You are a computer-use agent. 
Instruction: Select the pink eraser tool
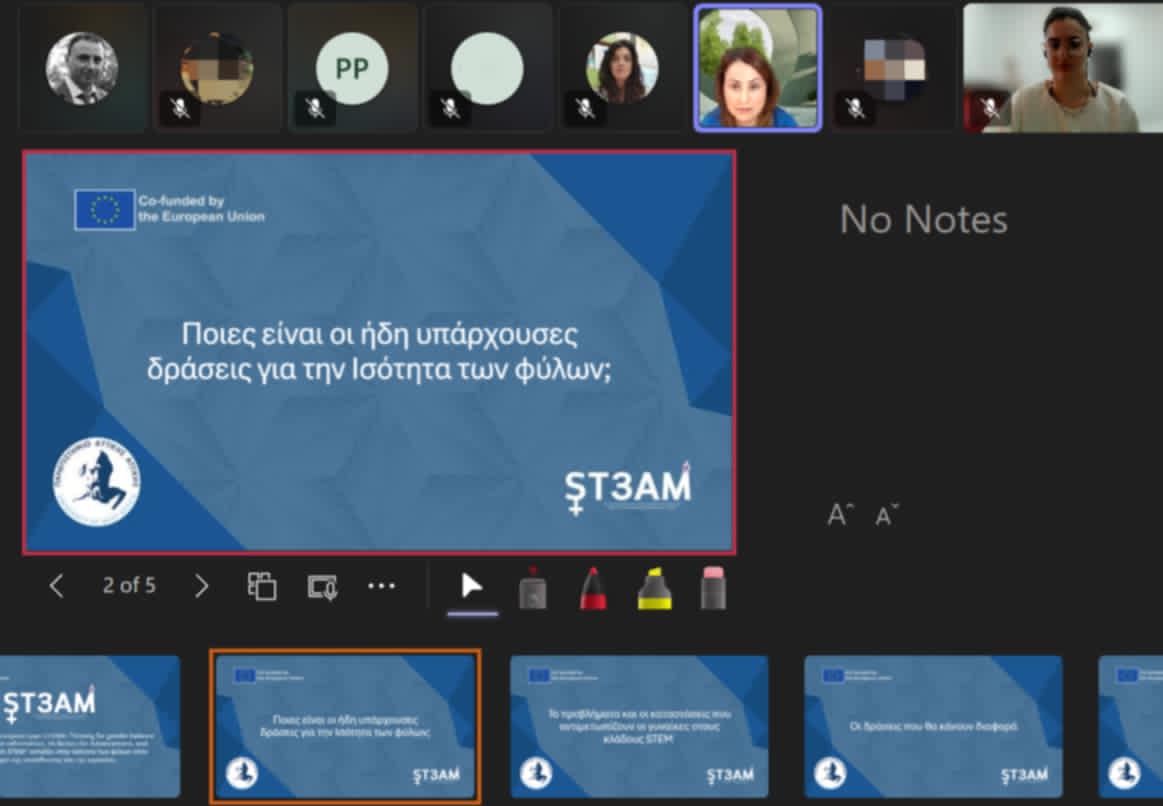[x=713, y=589]
